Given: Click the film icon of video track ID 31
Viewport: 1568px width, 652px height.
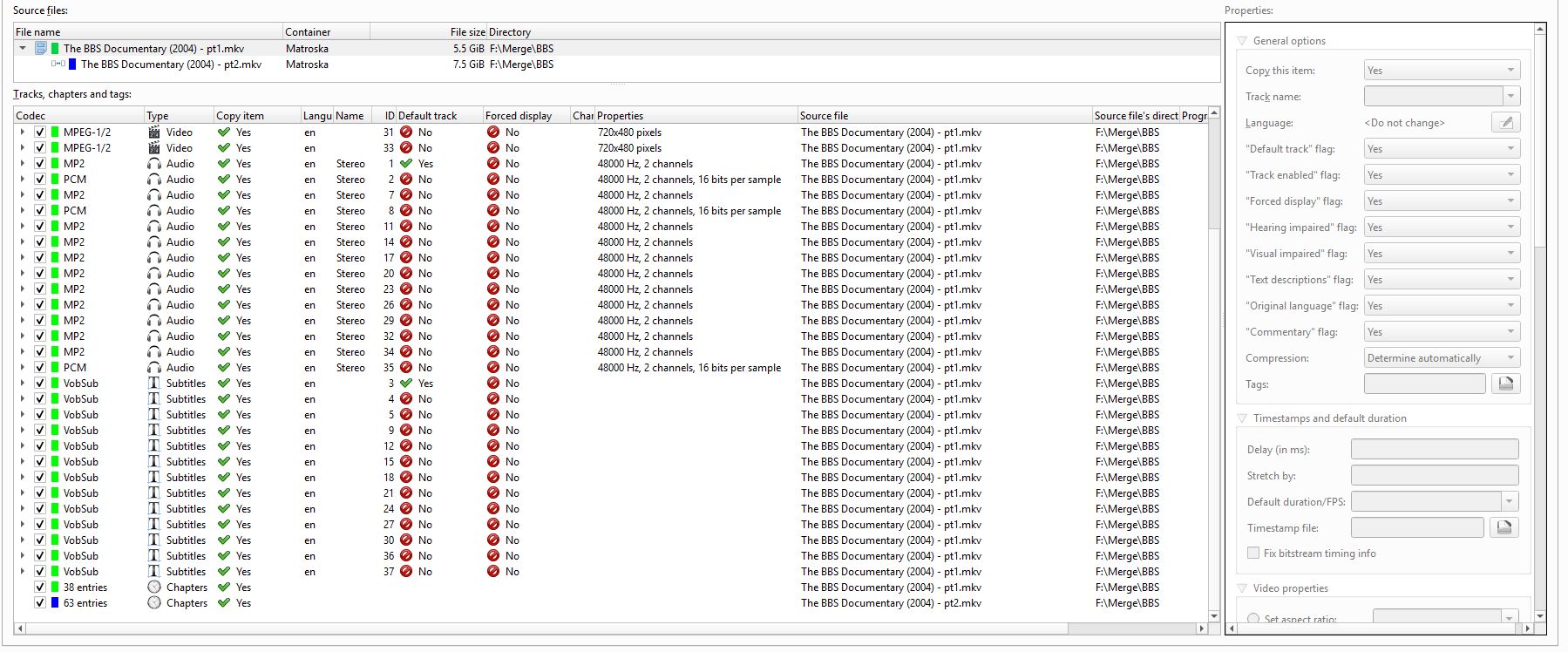Looking at the screenshot, I should point(154,132).
